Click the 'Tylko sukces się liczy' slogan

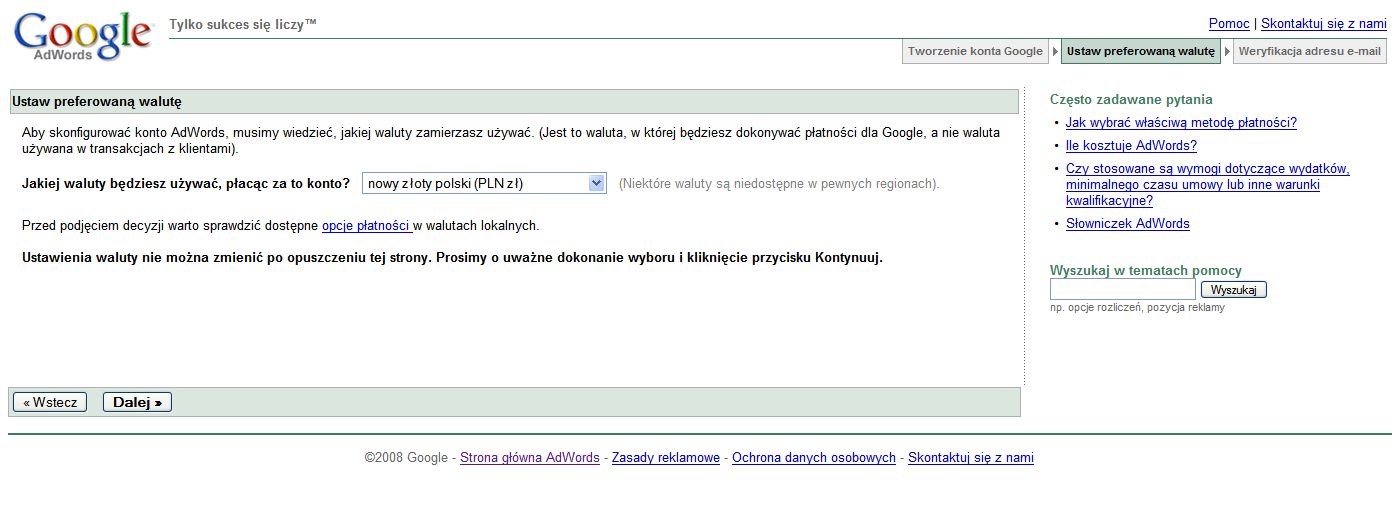(x=243, y=23)
